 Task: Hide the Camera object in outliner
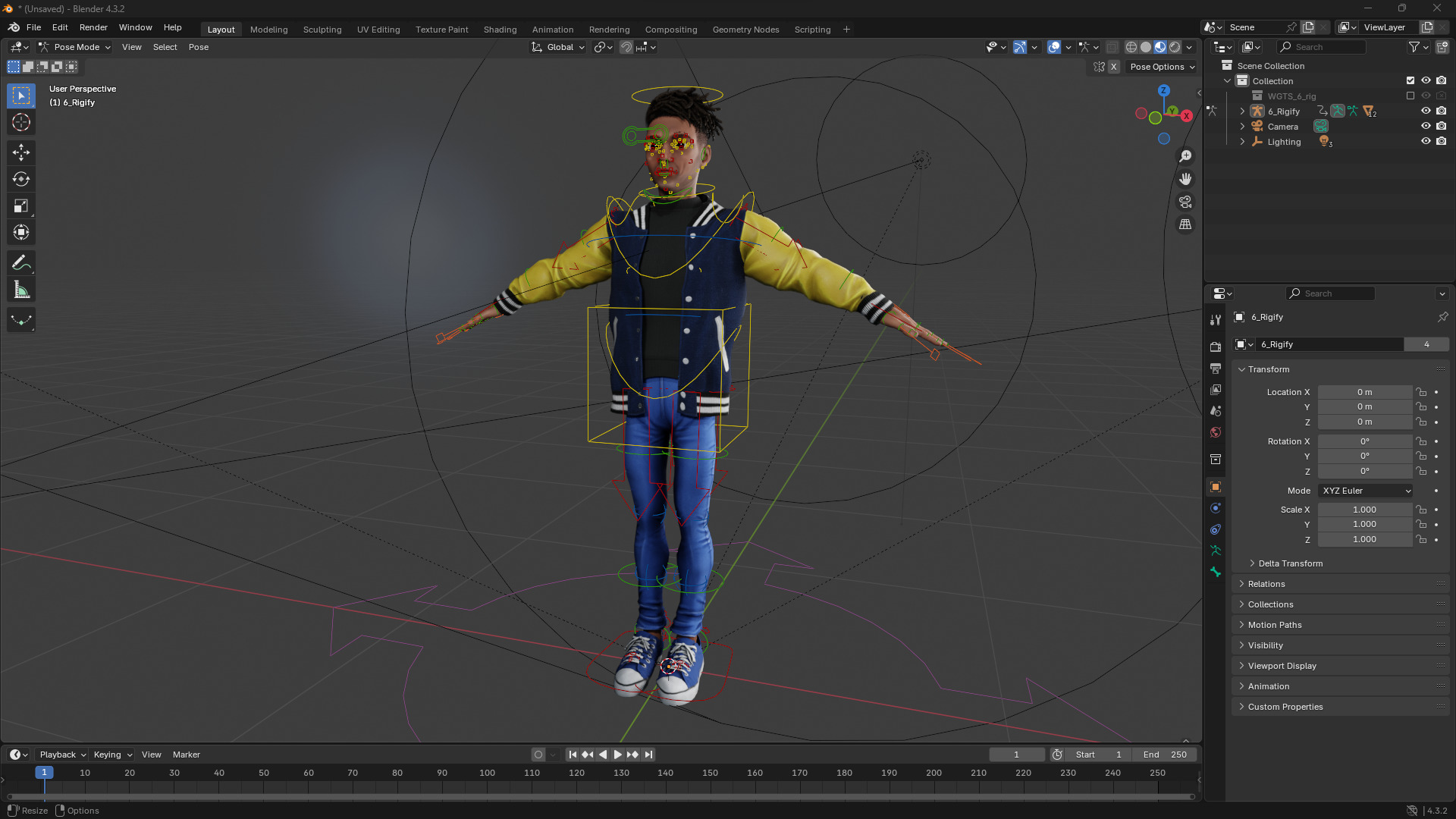1426,126
